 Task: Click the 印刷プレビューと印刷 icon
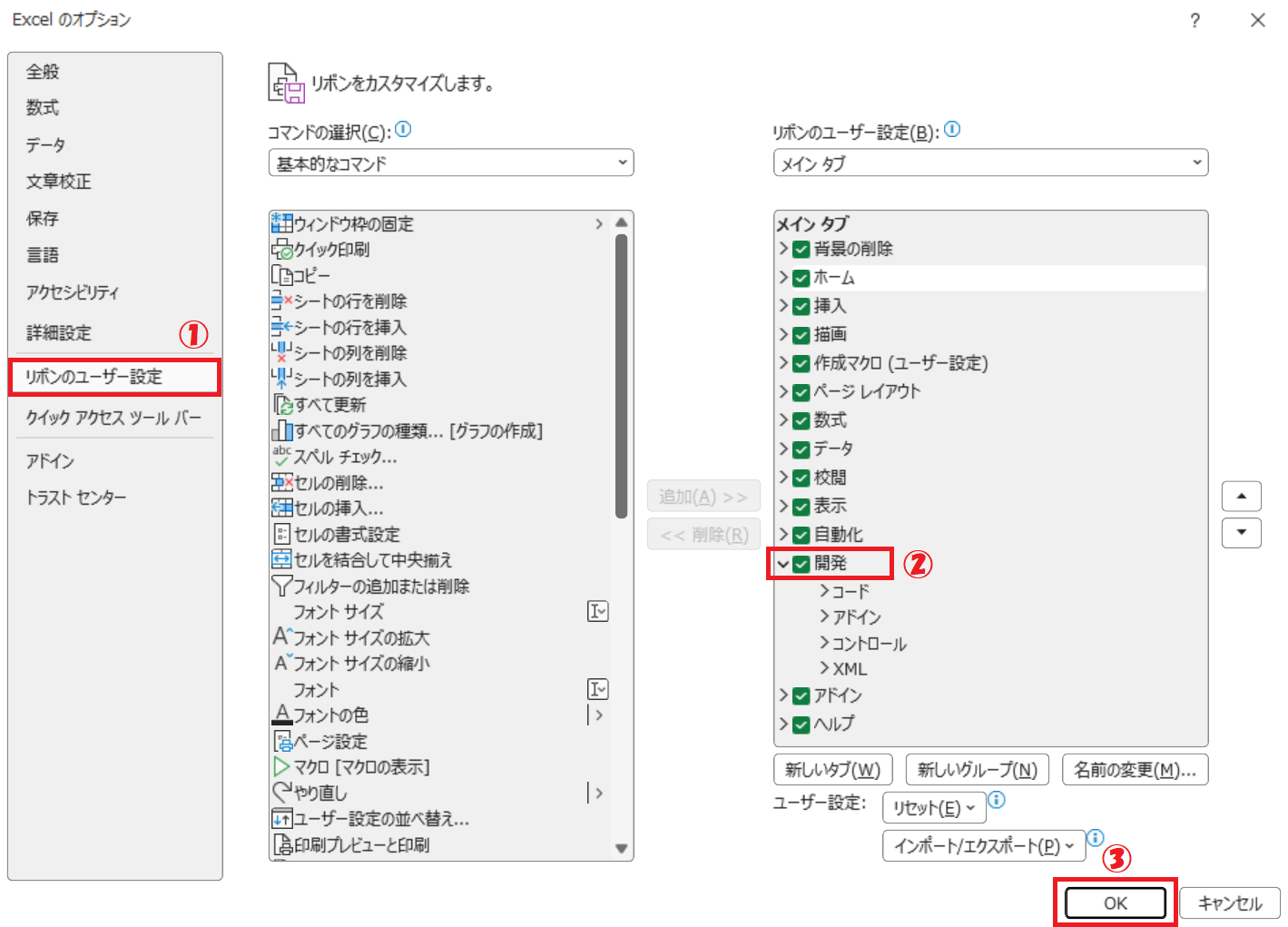click(x=282, y=844)
